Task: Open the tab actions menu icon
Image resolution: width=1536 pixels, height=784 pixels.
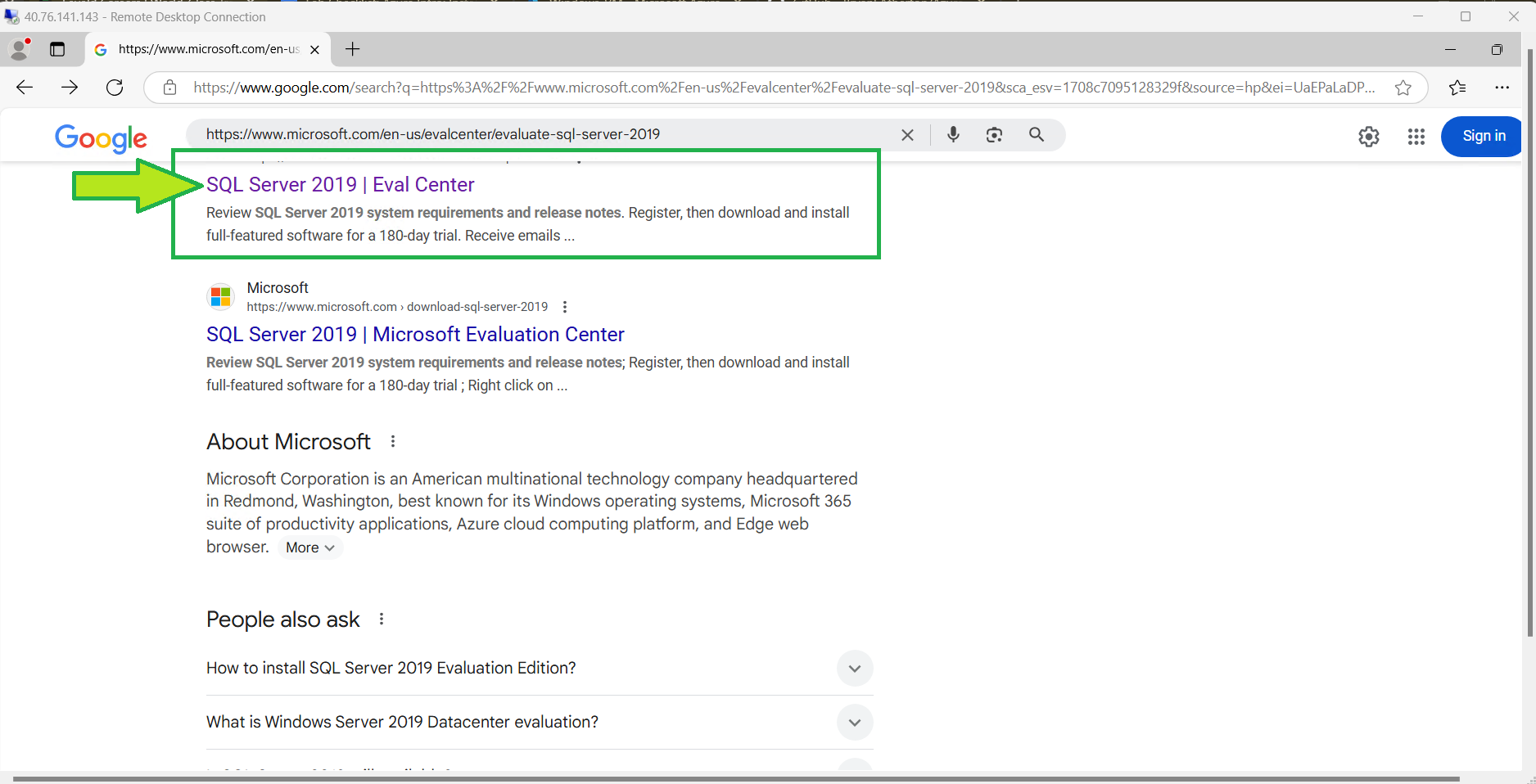Action: pyautogui.click(x=57, y=49)
